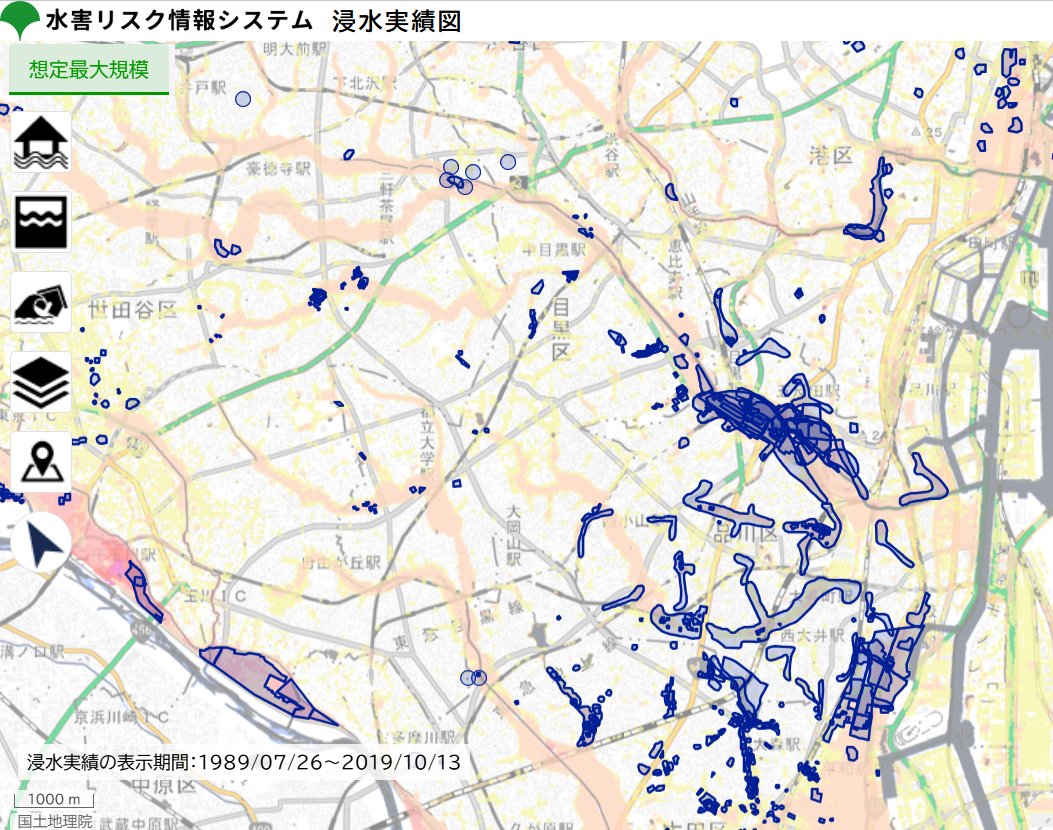Click the 京浜川崎 IC label
Screen dimensions: 1053x830
pos(122,717)
